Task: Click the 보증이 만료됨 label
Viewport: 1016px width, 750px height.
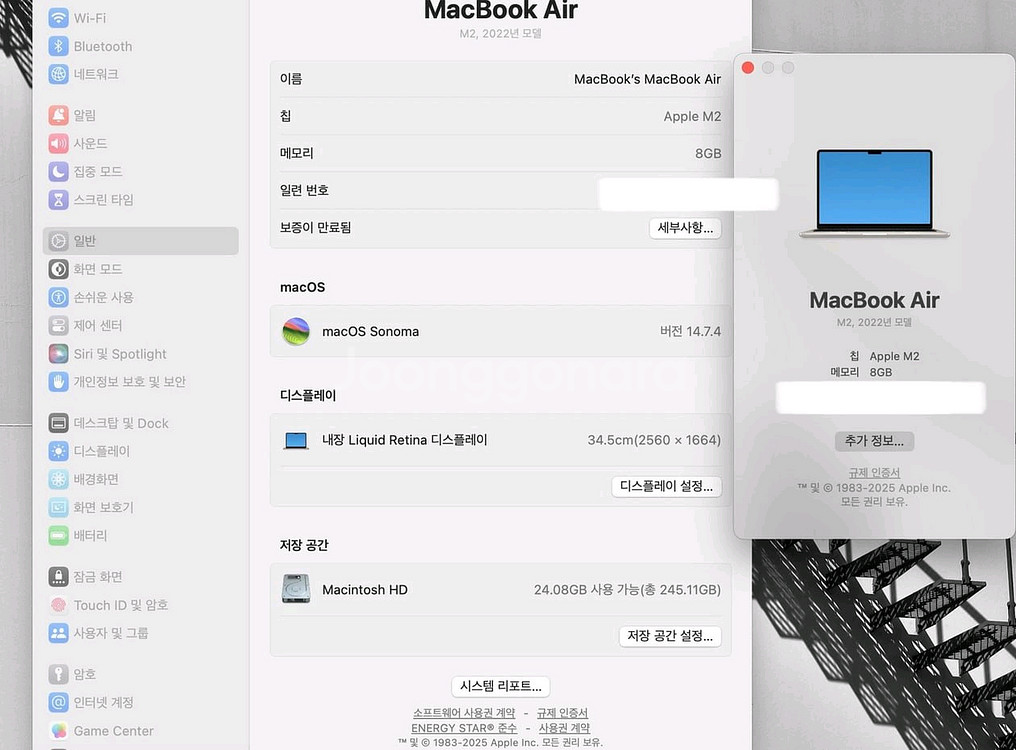Action: (316, 228)
